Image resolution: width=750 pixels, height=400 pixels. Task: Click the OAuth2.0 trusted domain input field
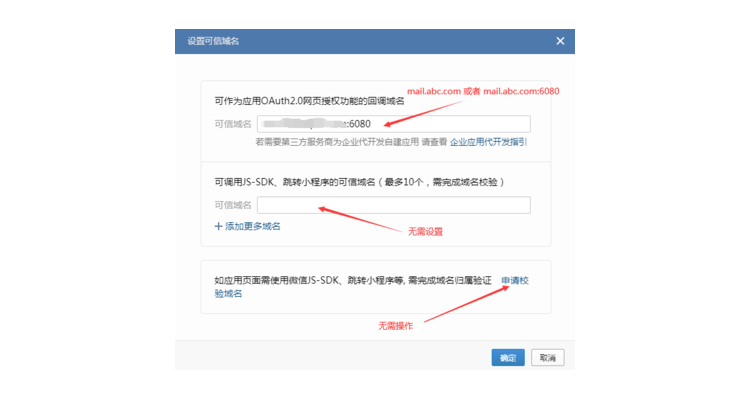(394, 124)
